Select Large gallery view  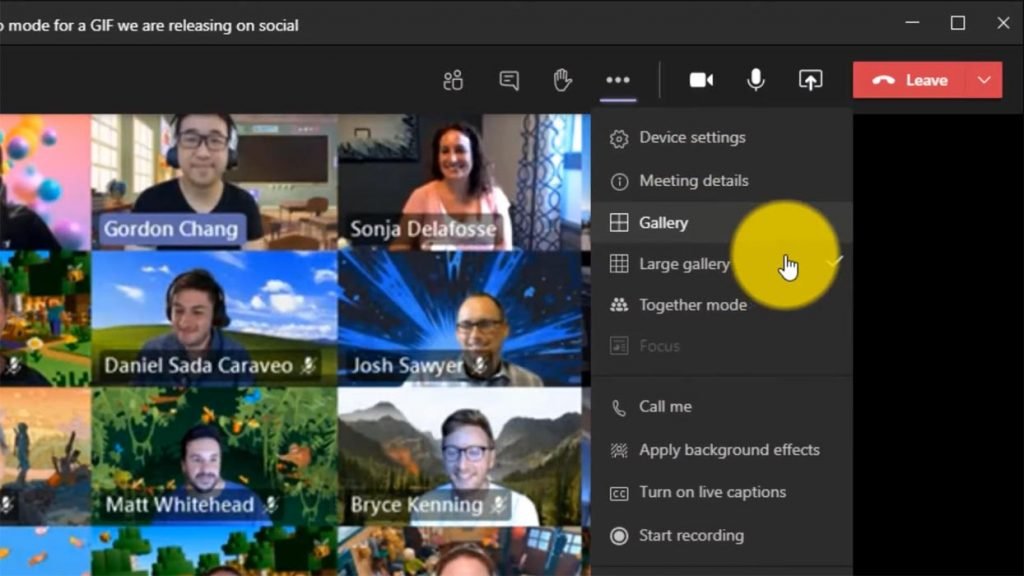pos(685,264)
